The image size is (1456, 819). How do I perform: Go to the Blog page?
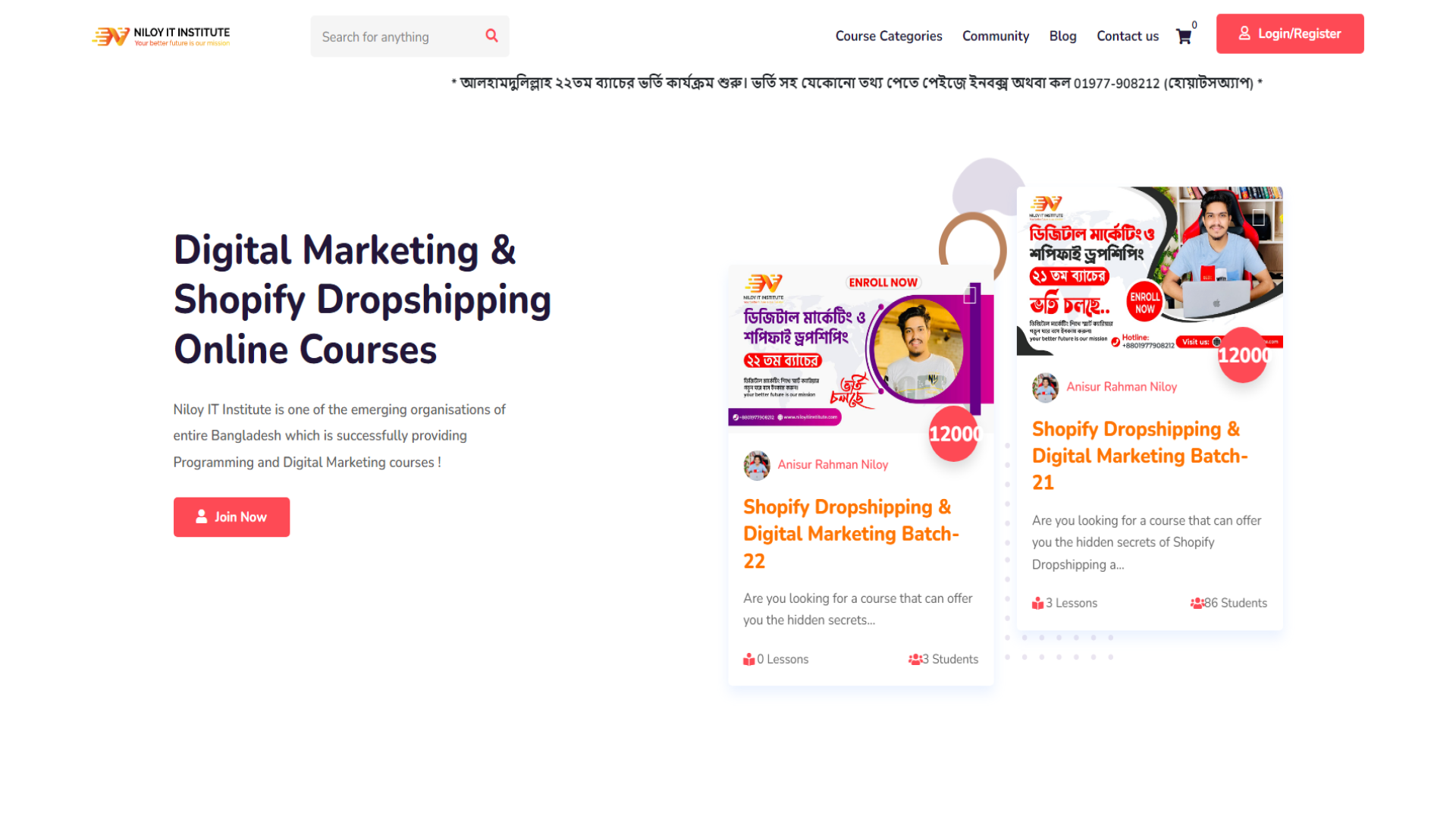click(1062, 36)
